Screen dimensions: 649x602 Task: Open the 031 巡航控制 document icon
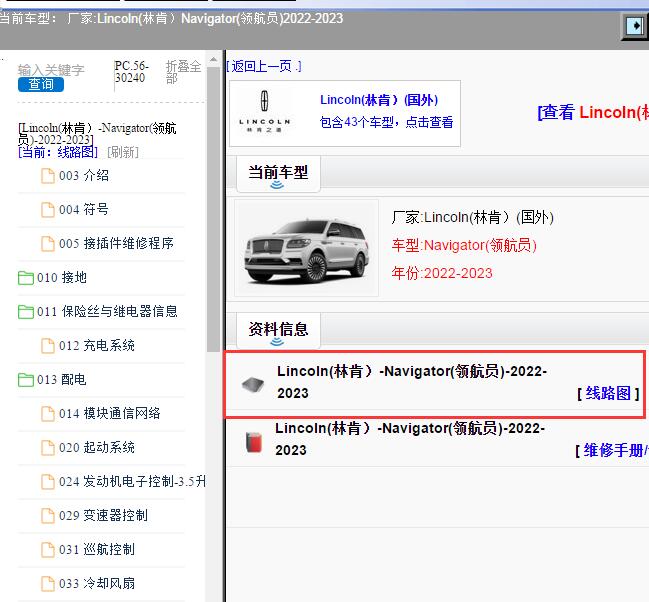click(x=48, y=549)
